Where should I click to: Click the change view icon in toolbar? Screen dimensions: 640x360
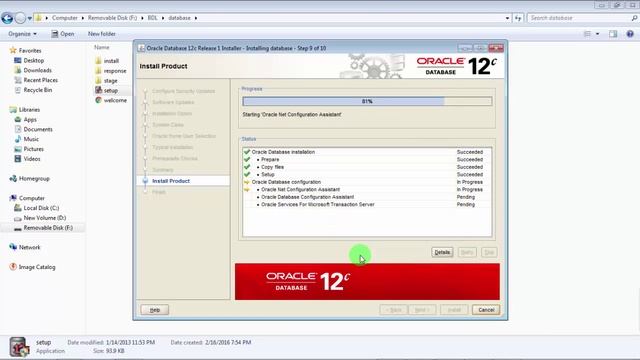click(x=587, y=34)
